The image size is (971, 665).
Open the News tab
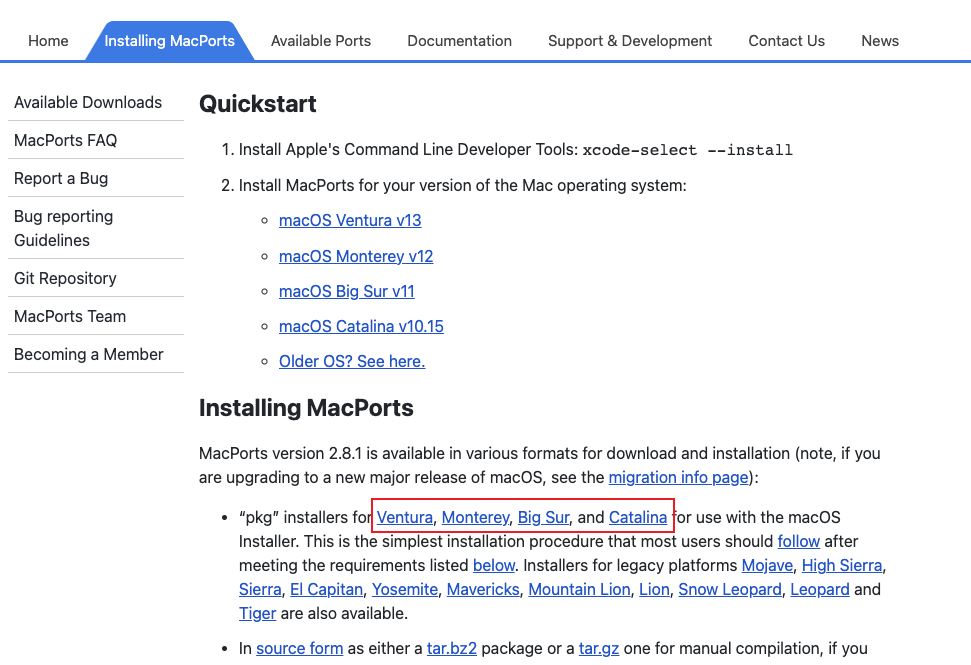pos(880,41)
